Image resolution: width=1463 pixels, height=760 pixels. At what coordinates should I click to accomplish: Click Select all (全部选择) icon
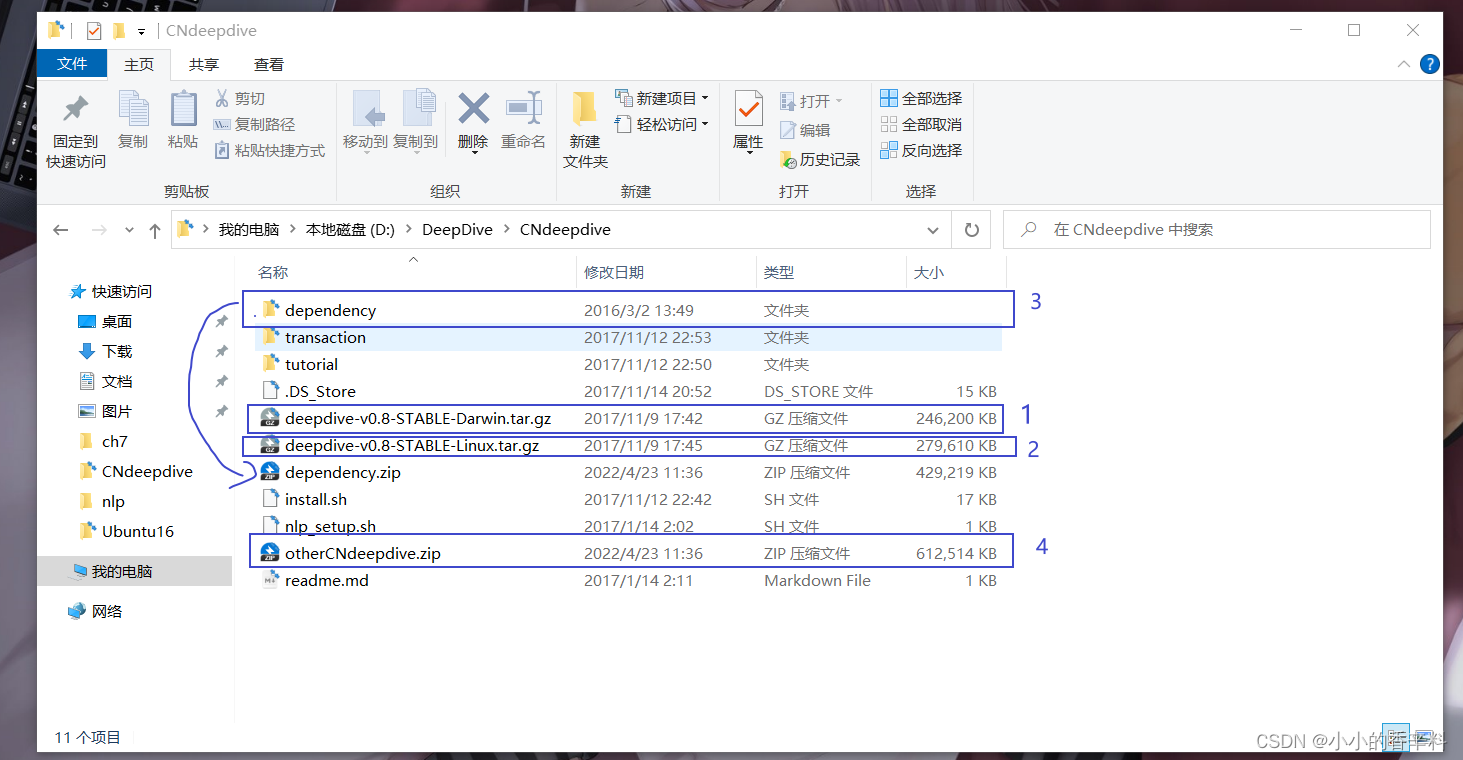pos(919,97)
